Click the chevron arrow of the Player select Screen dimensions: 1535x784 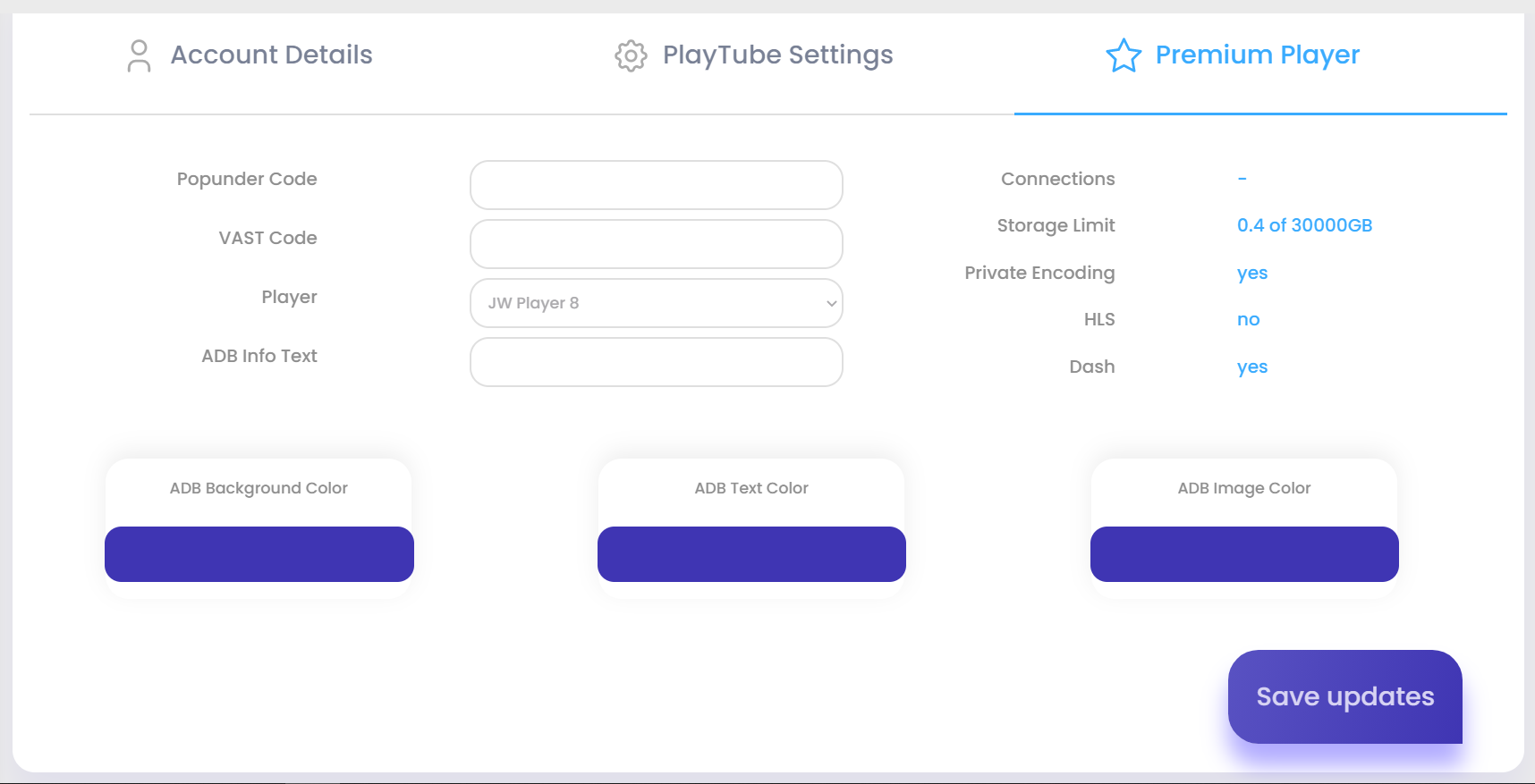click(x=831, y=303)
